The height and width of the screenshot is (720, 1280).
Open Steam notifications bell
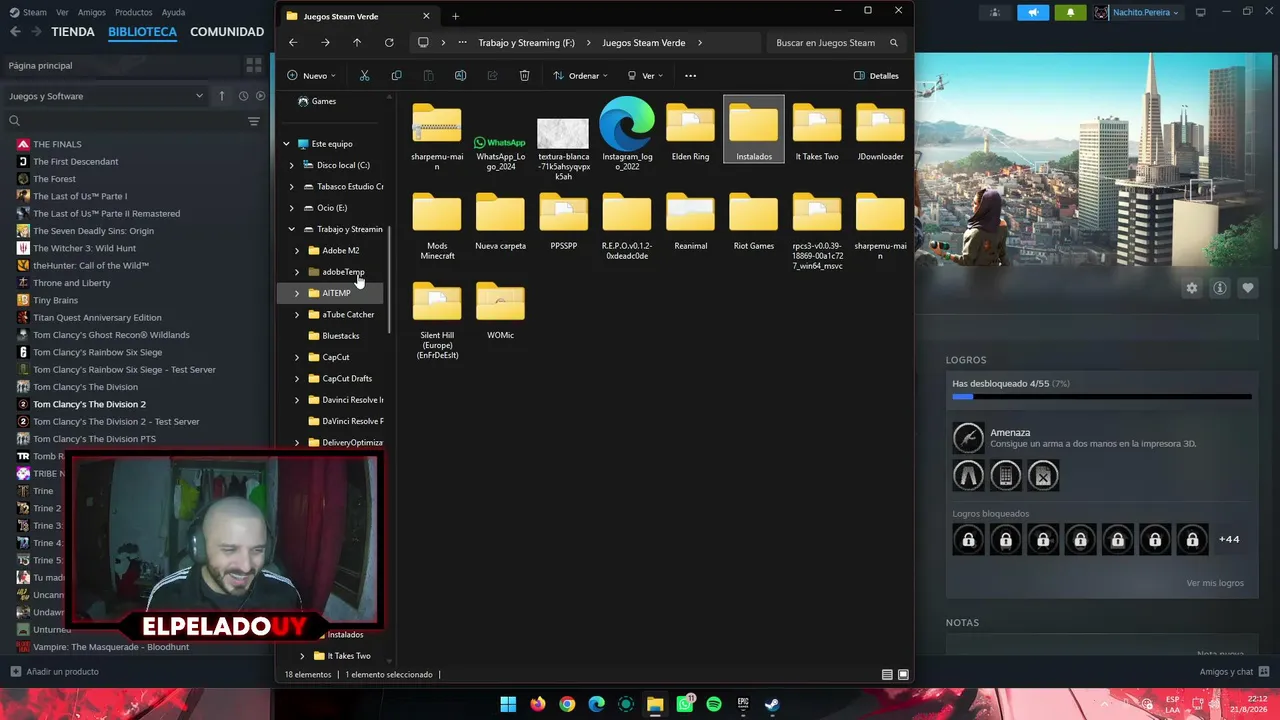[1070, 12]
